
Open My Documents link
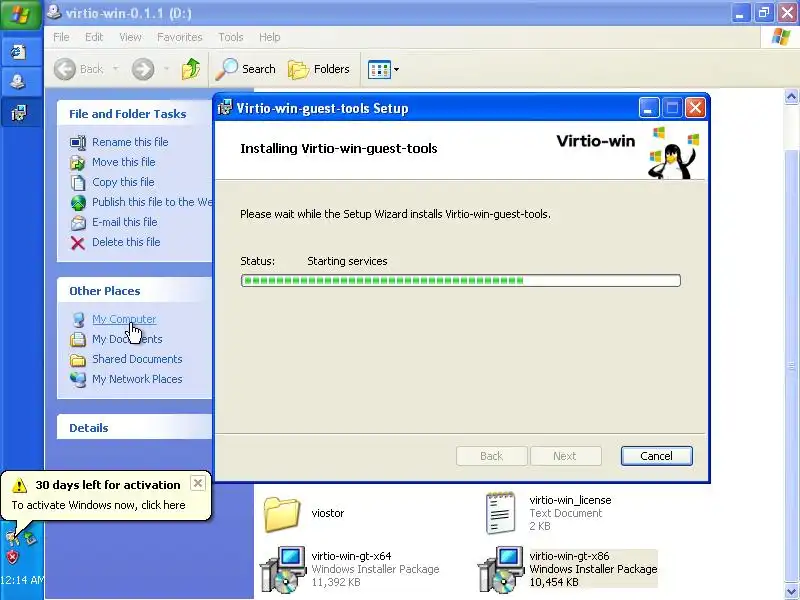(127, 339)
